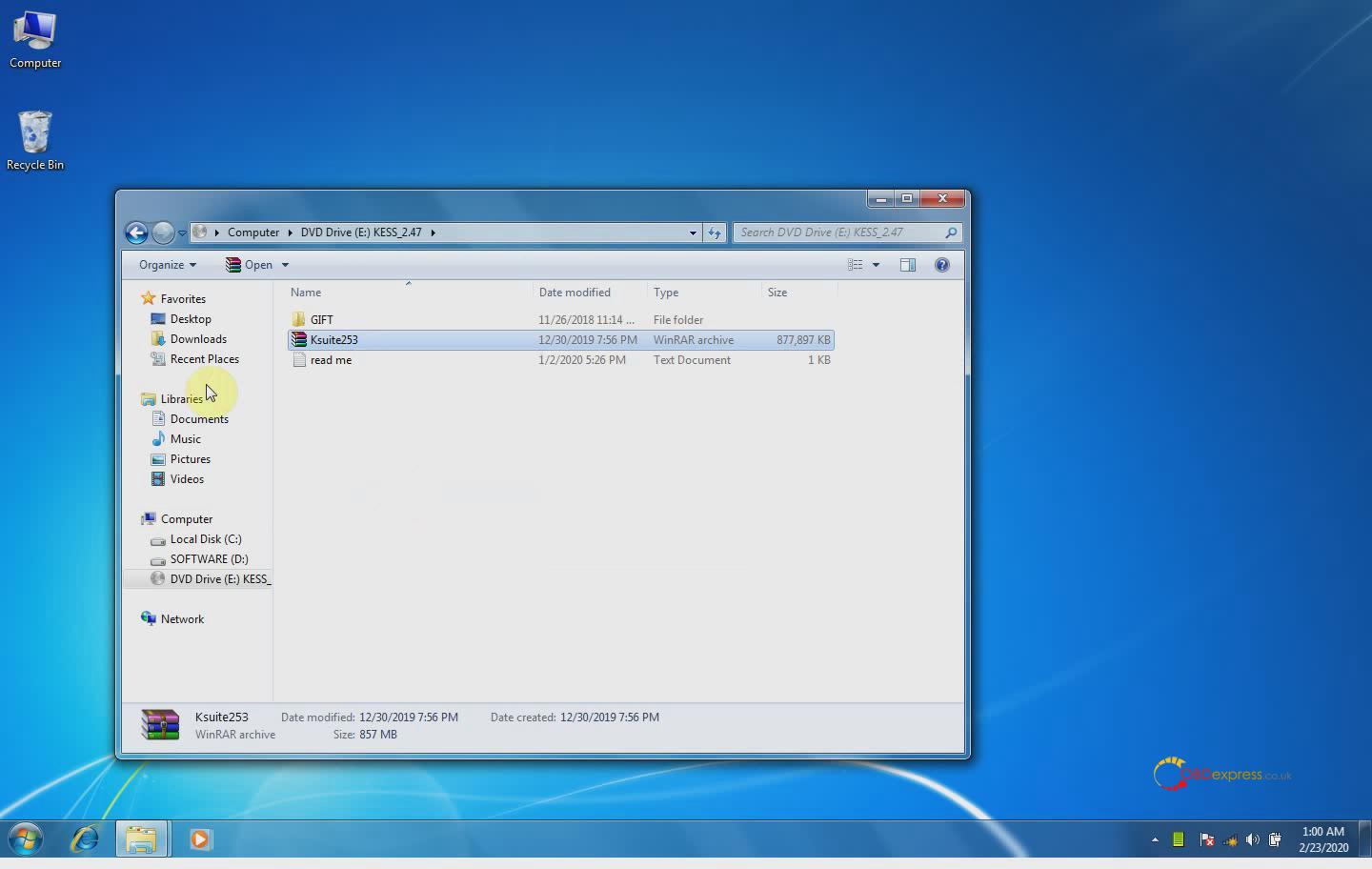Screen dimensions: 1372x869
Task: Click the Back navigation arrow button
Action: tap(136, 232)
